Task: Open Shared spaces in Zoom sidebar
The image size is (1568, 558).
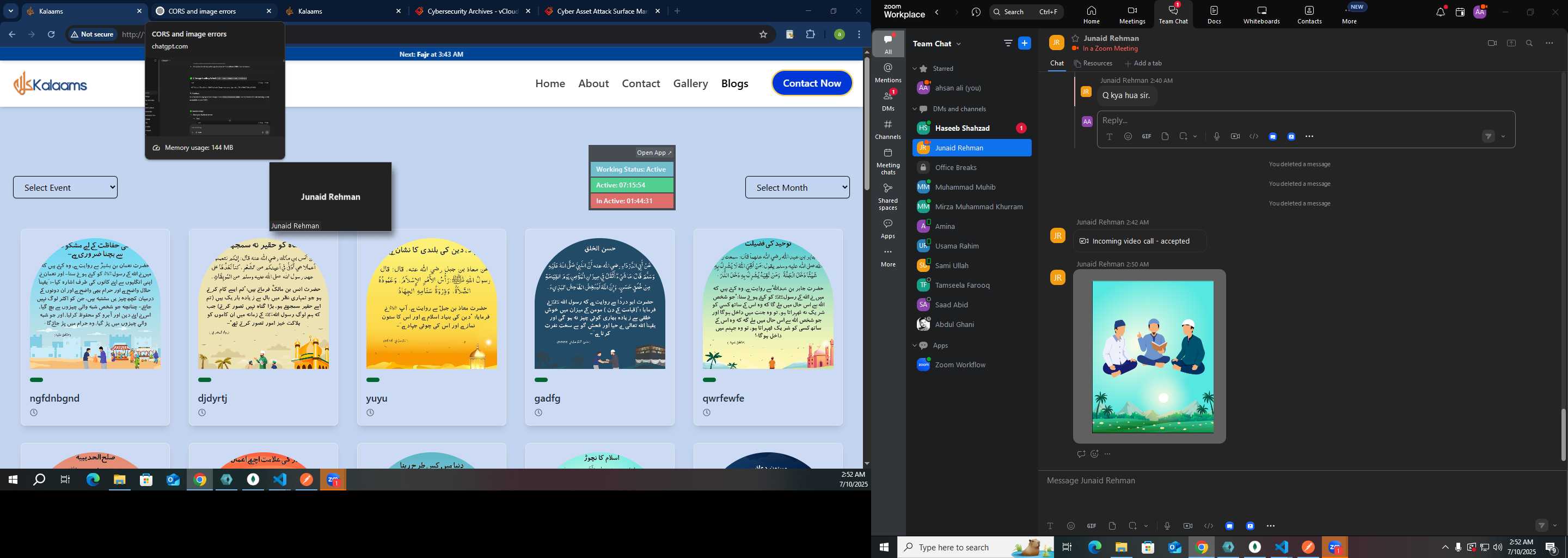Action: [888, 197]
